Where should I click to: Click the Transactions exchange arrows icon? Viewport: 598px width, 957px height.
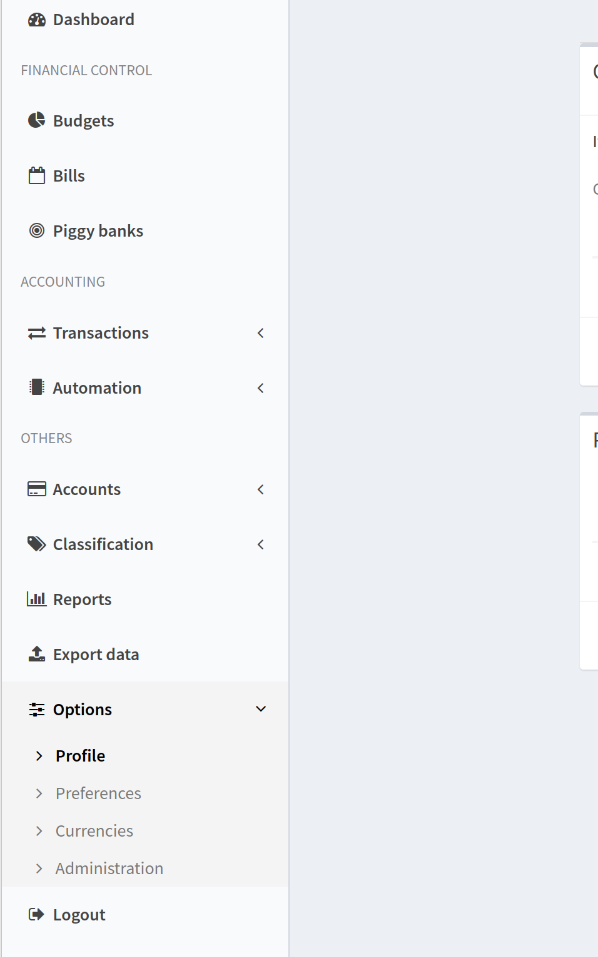click(x=37, y=333)
